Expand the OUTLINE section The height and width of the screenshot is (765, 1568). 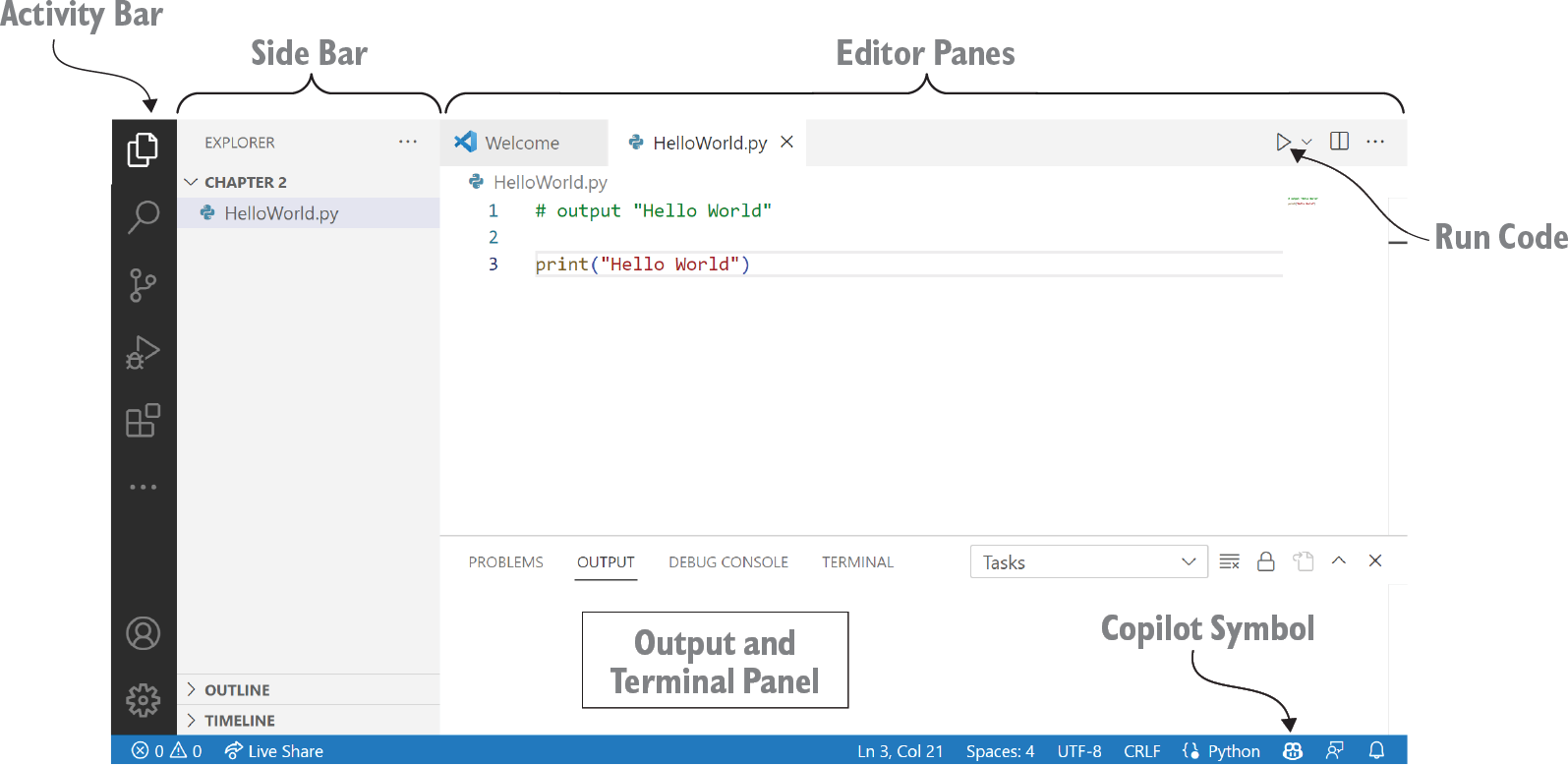pos(237,690)
